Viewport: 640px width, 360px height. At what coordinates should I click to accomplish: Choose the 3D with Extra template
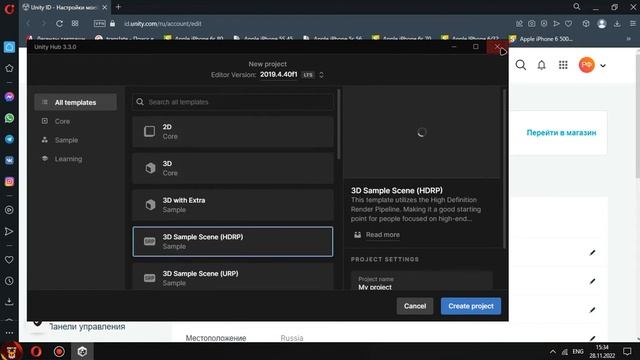[233, 205]
